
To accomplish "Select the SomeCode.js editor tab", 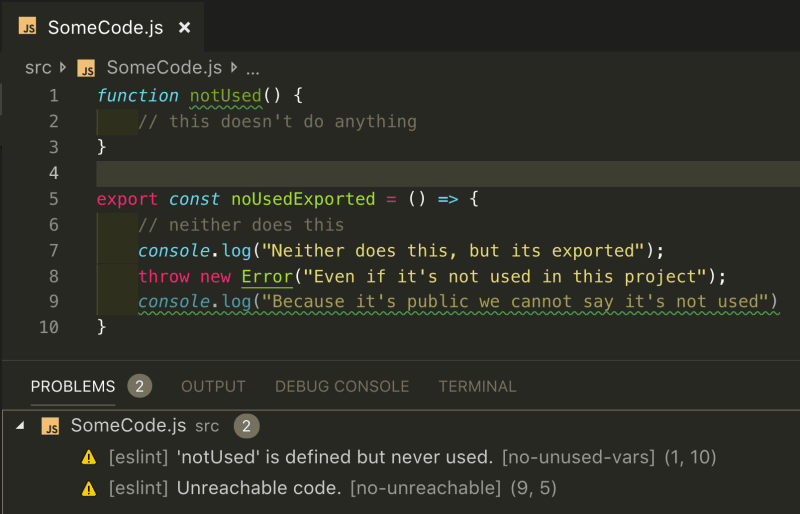I will [103, 27].
